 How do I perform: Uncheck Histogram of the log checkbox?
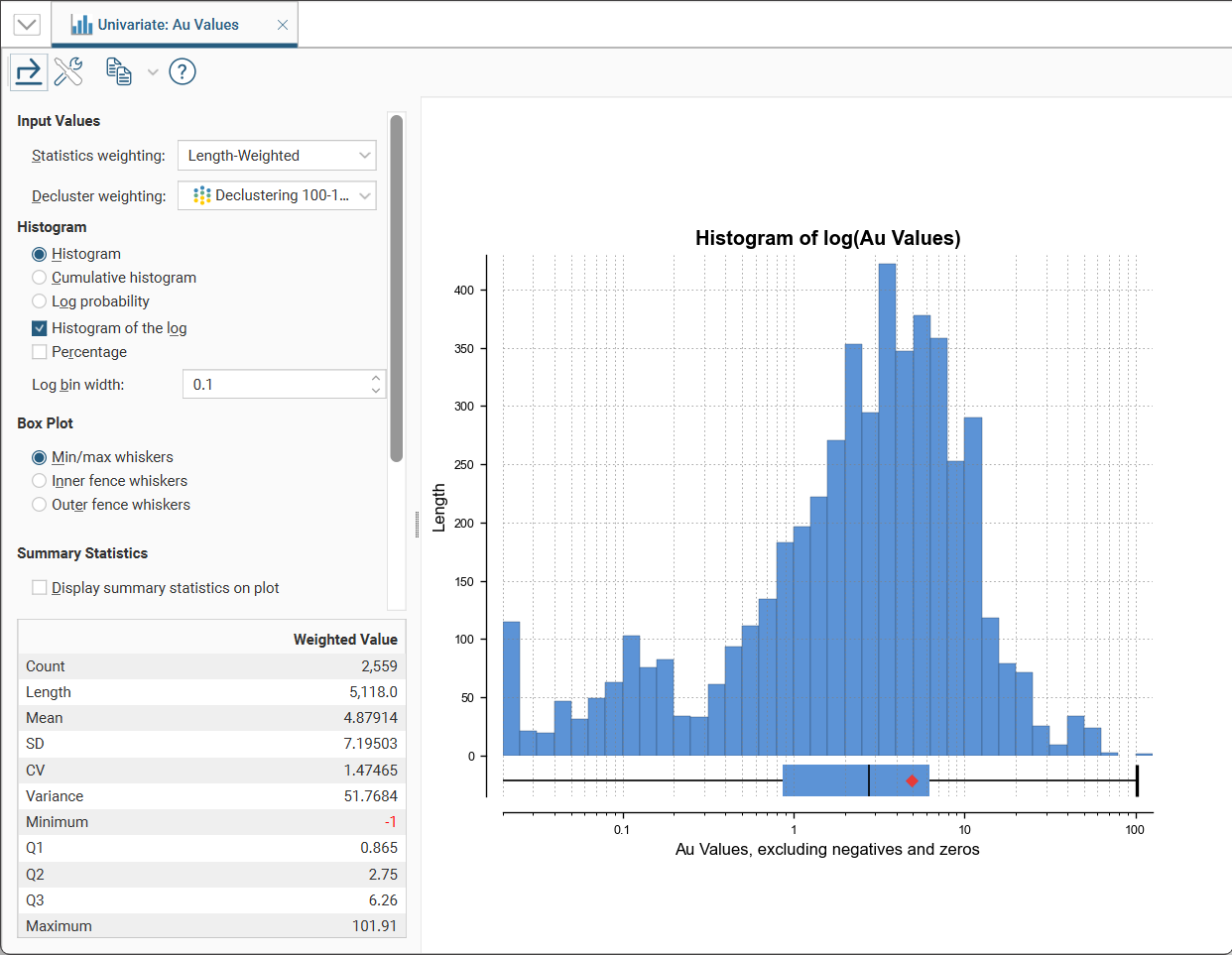[x=40, y=328]
